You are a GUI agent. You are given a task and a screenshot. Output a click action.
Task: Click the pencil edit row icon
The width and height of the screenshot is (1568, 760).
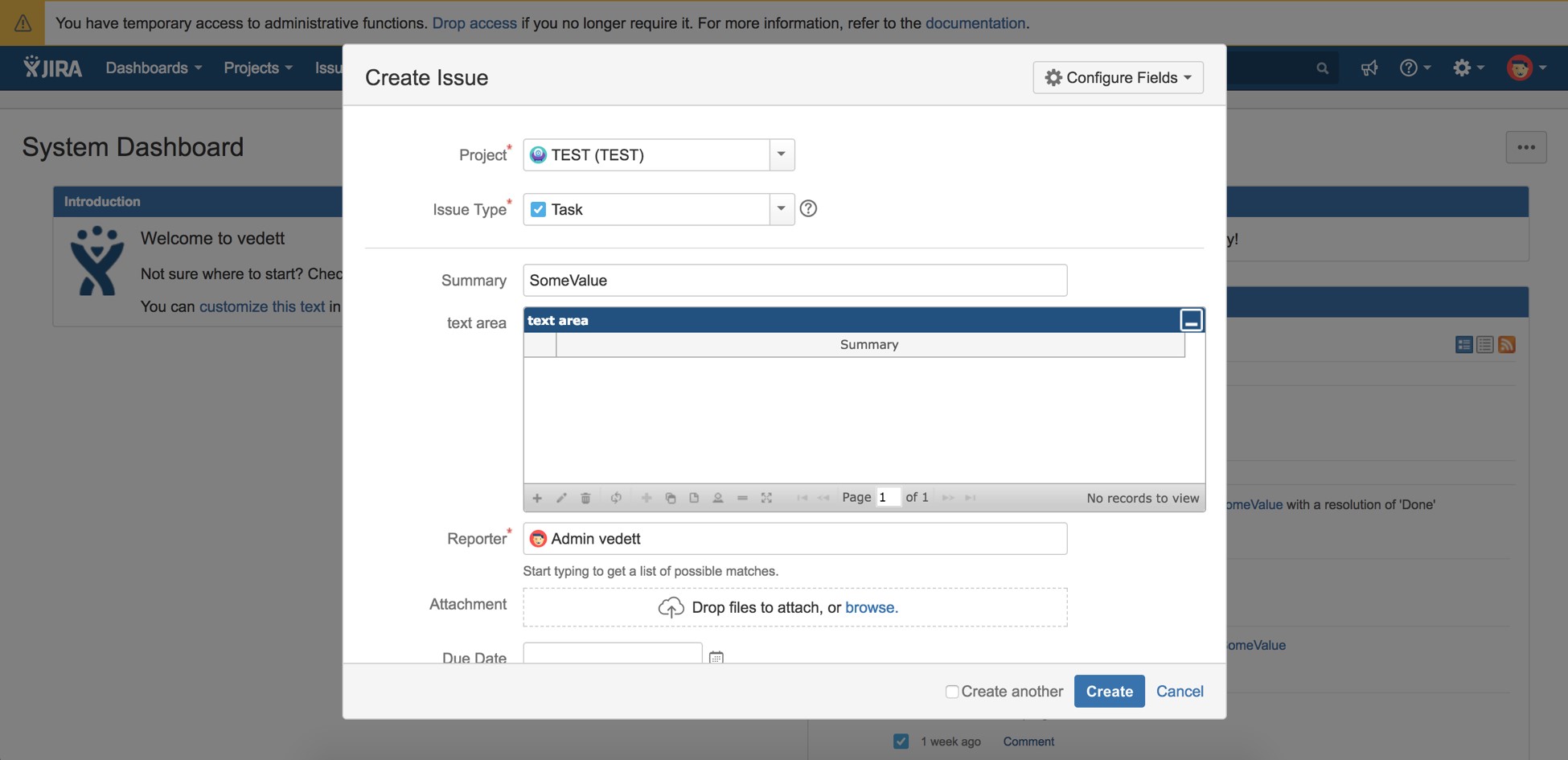tap(561, 498)
